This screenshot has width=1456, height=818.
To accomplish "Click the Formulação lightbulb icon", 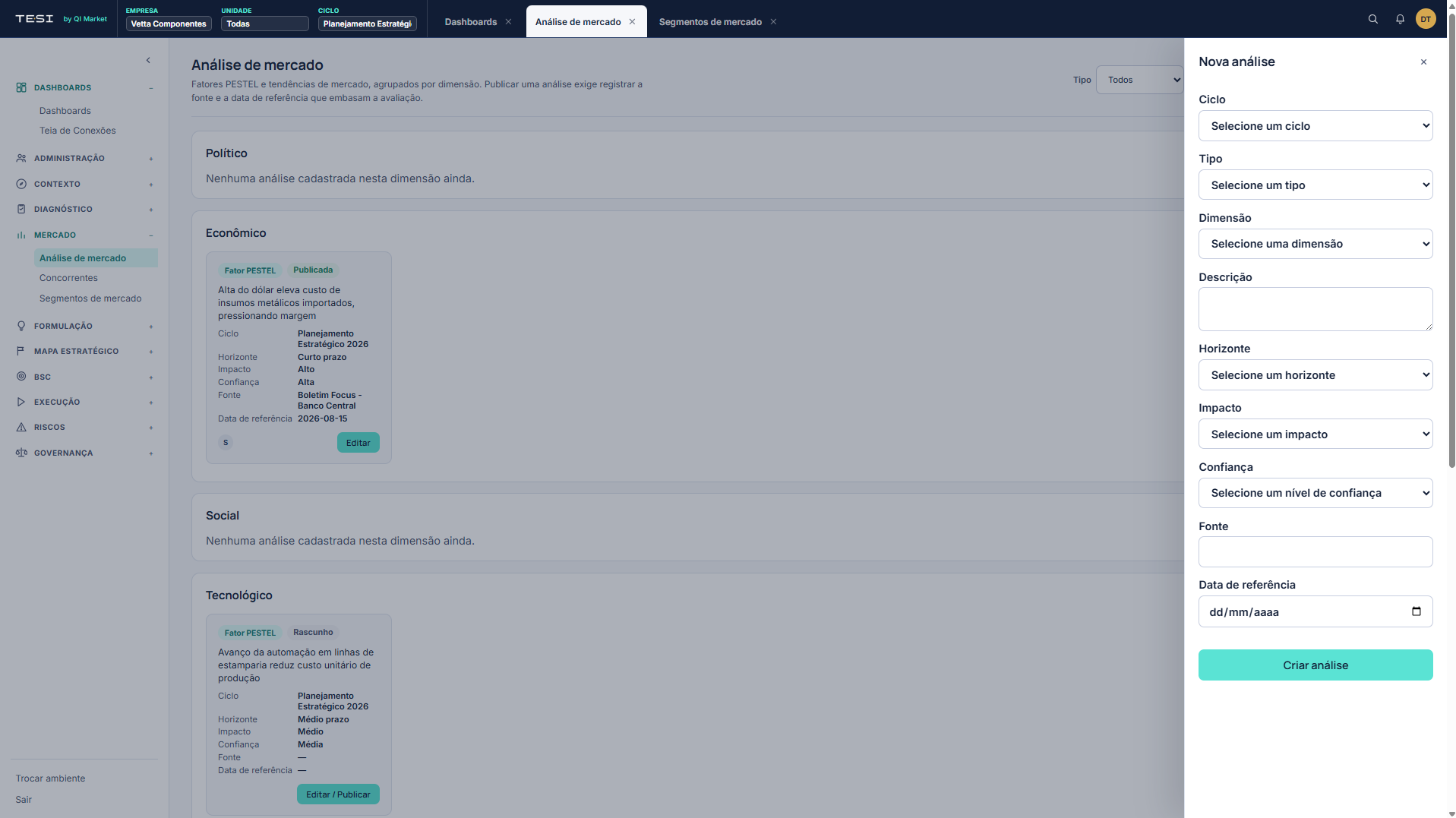I will pyautogui.click(x=21, y=326).
